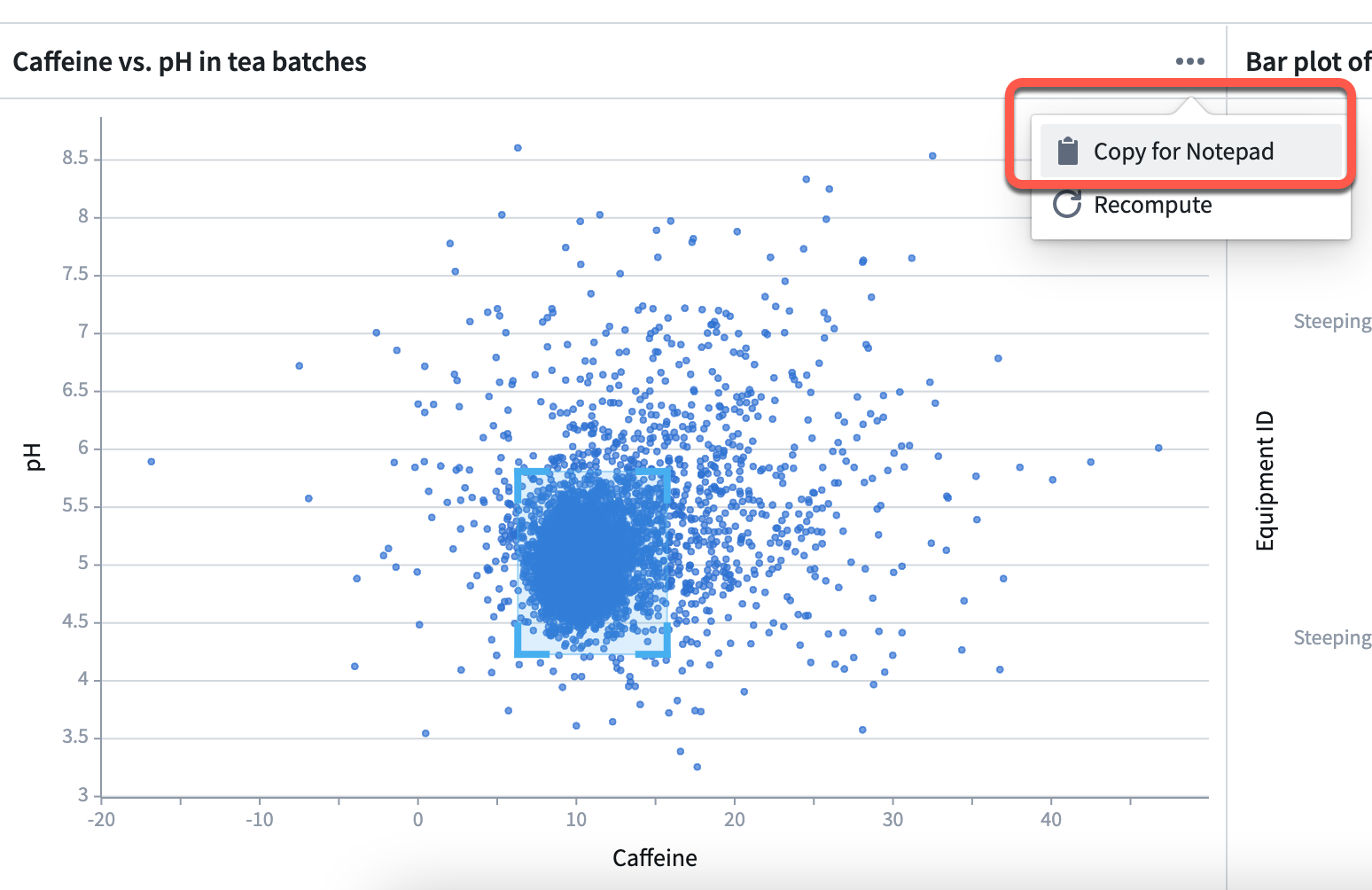The image size is (1372, 890).
Task: Choose Copy for Notepad from the menu
Action: point(1191,152)
